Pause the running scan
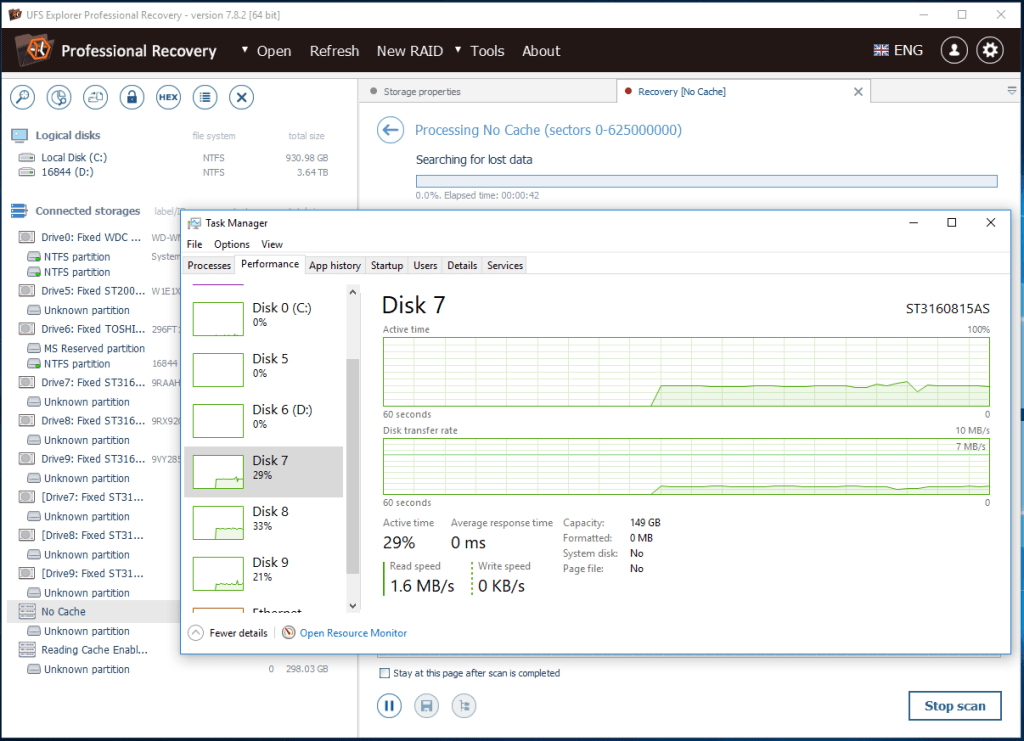Image resolution: width=1024 pixels, height=741 pixels. tap(389, 706)
